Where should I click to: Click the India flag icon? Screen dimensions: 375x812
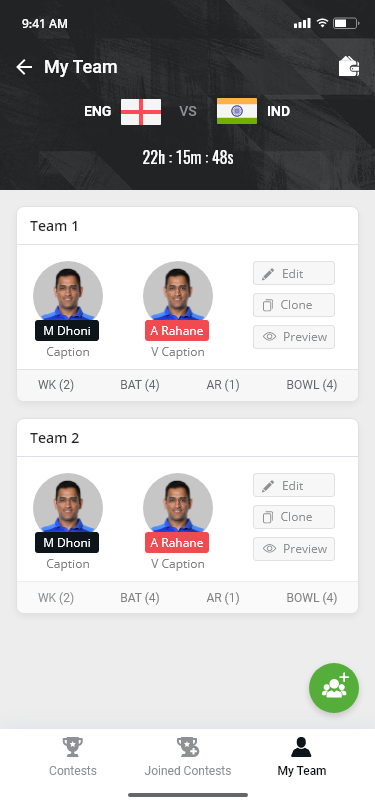click(x=237, y=111)
